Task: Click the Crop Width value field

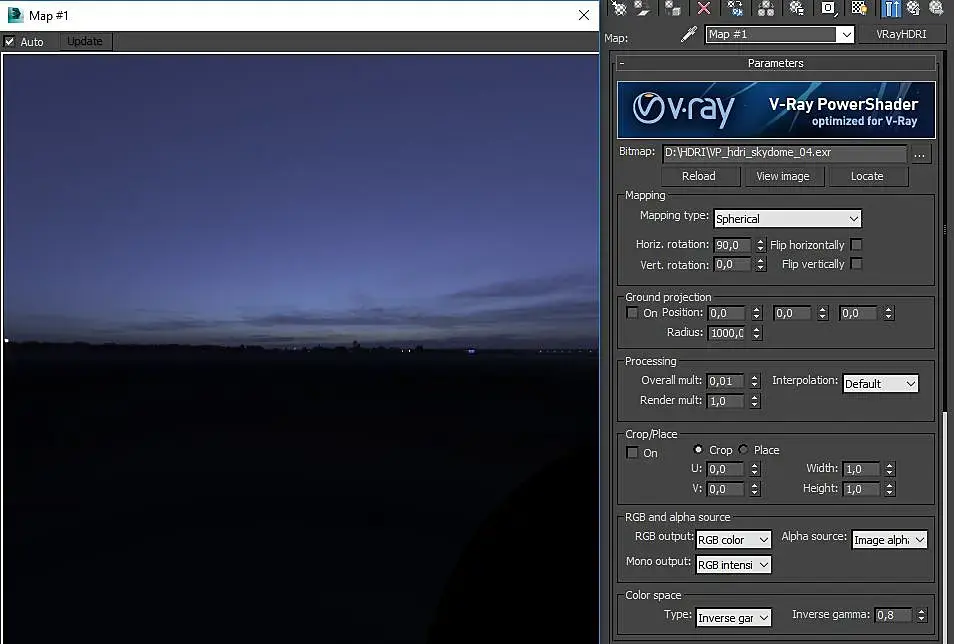Action: click(x=862, y=469)
